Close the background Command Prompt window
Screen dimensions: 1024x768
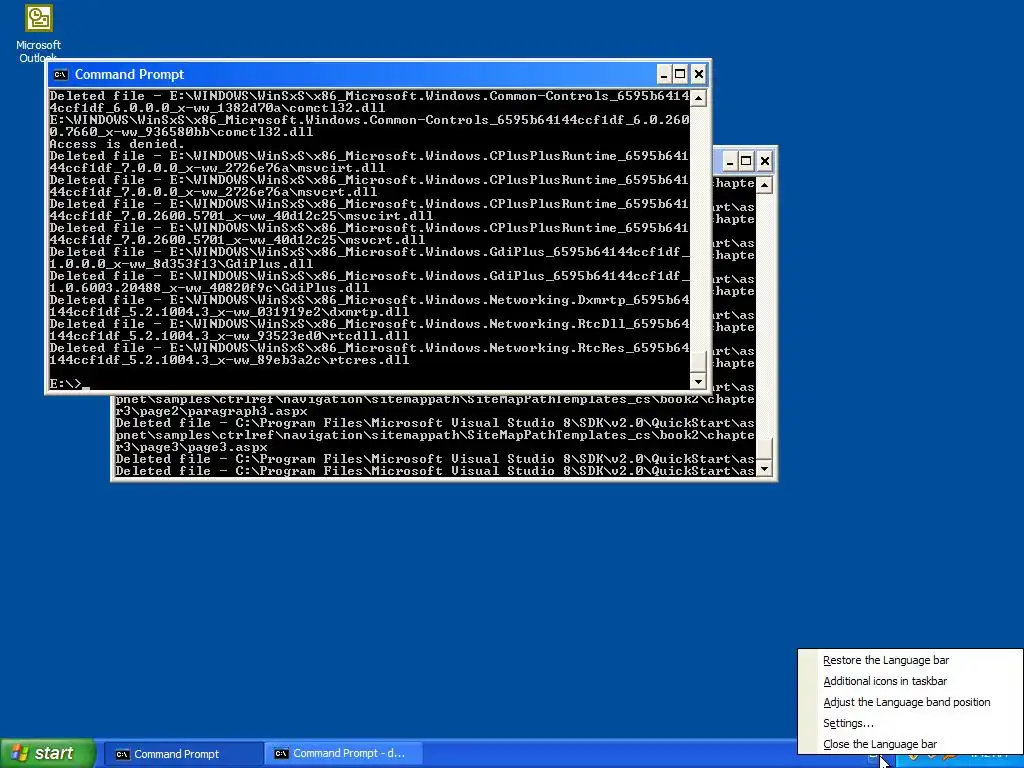coord(765,161)
